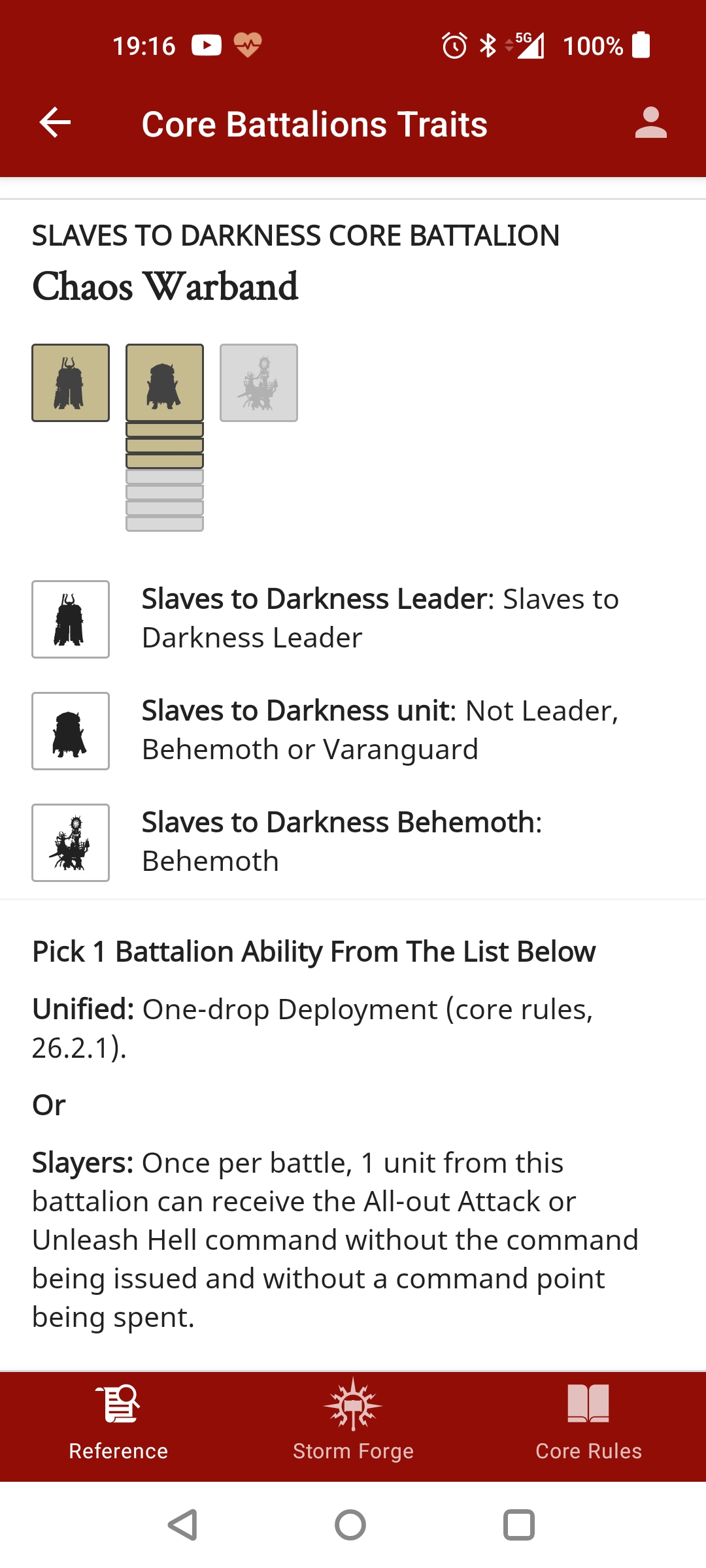
Task: Tap the Slaves to Darkness Behemoth legend icon
Action: click(71, 843)
